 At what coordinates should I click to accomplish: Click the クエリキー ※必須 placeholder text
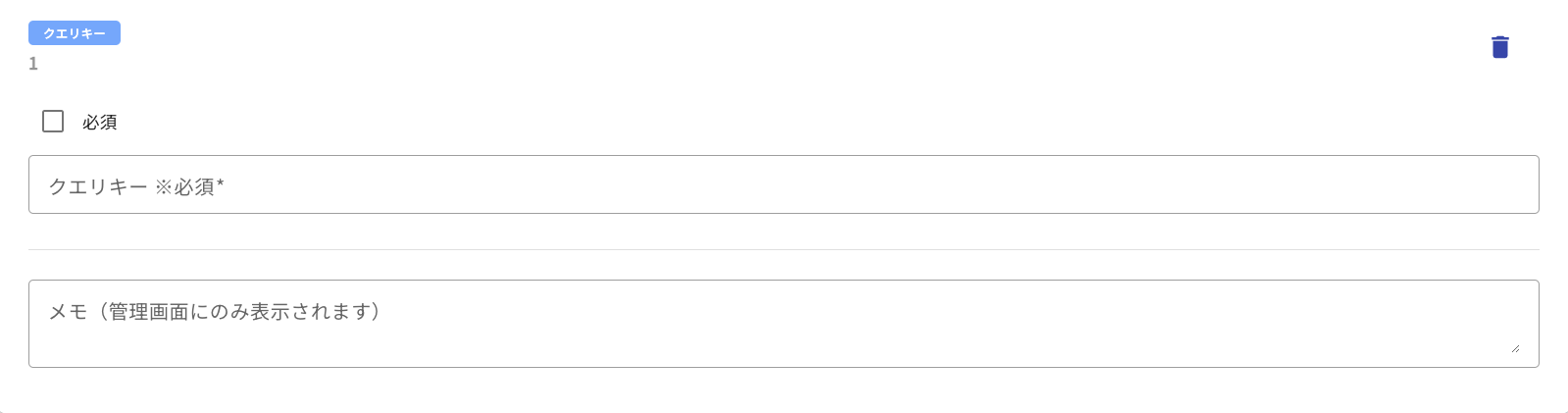[x=136, y=186]
